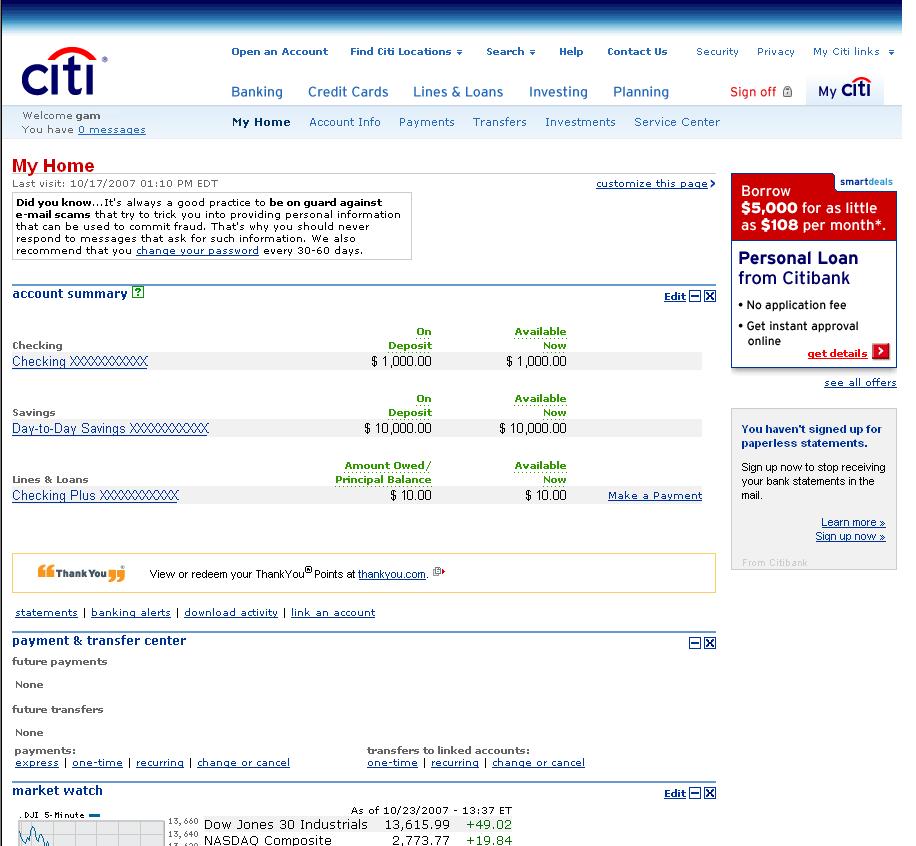
Task: Click the Sign off lock icon
Action: (787, 92)
